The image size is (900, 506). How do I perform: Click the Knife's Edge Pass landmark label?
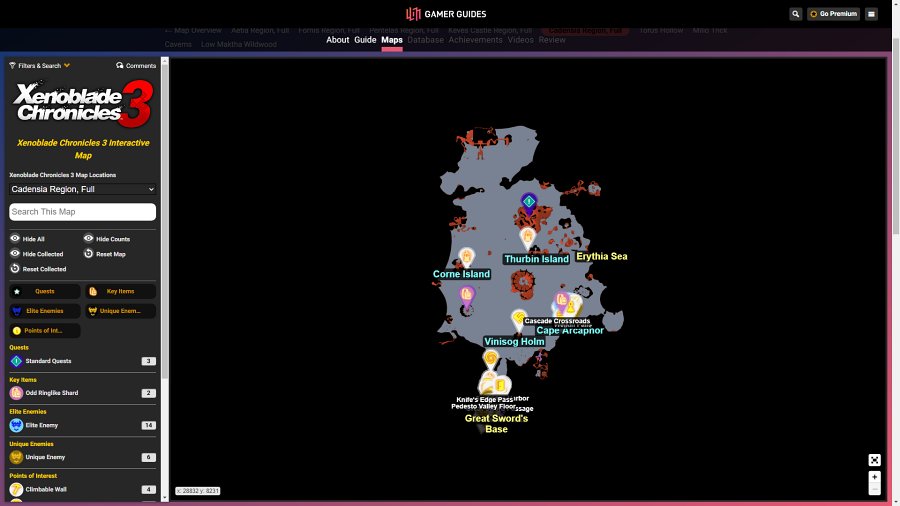(x=484, y=399)
